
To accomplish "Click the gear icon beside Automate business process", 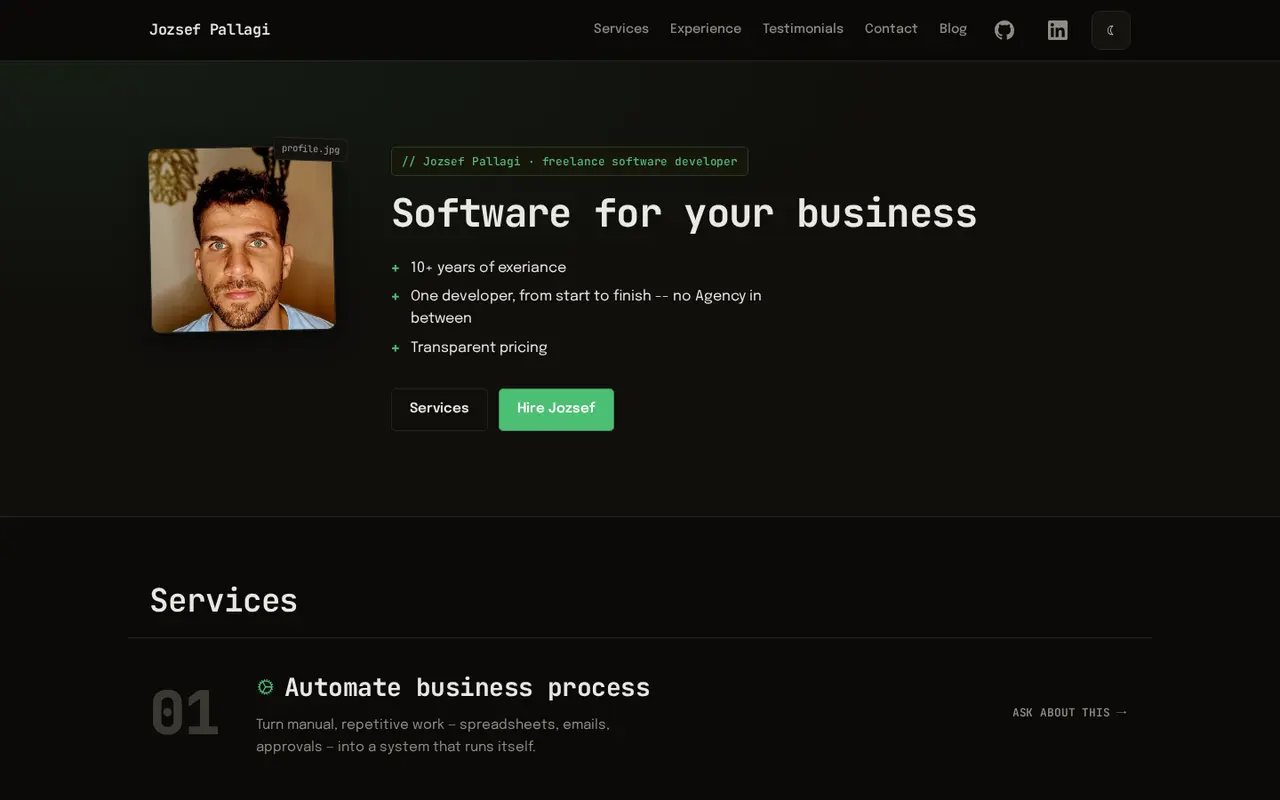I will pos(266,687).
